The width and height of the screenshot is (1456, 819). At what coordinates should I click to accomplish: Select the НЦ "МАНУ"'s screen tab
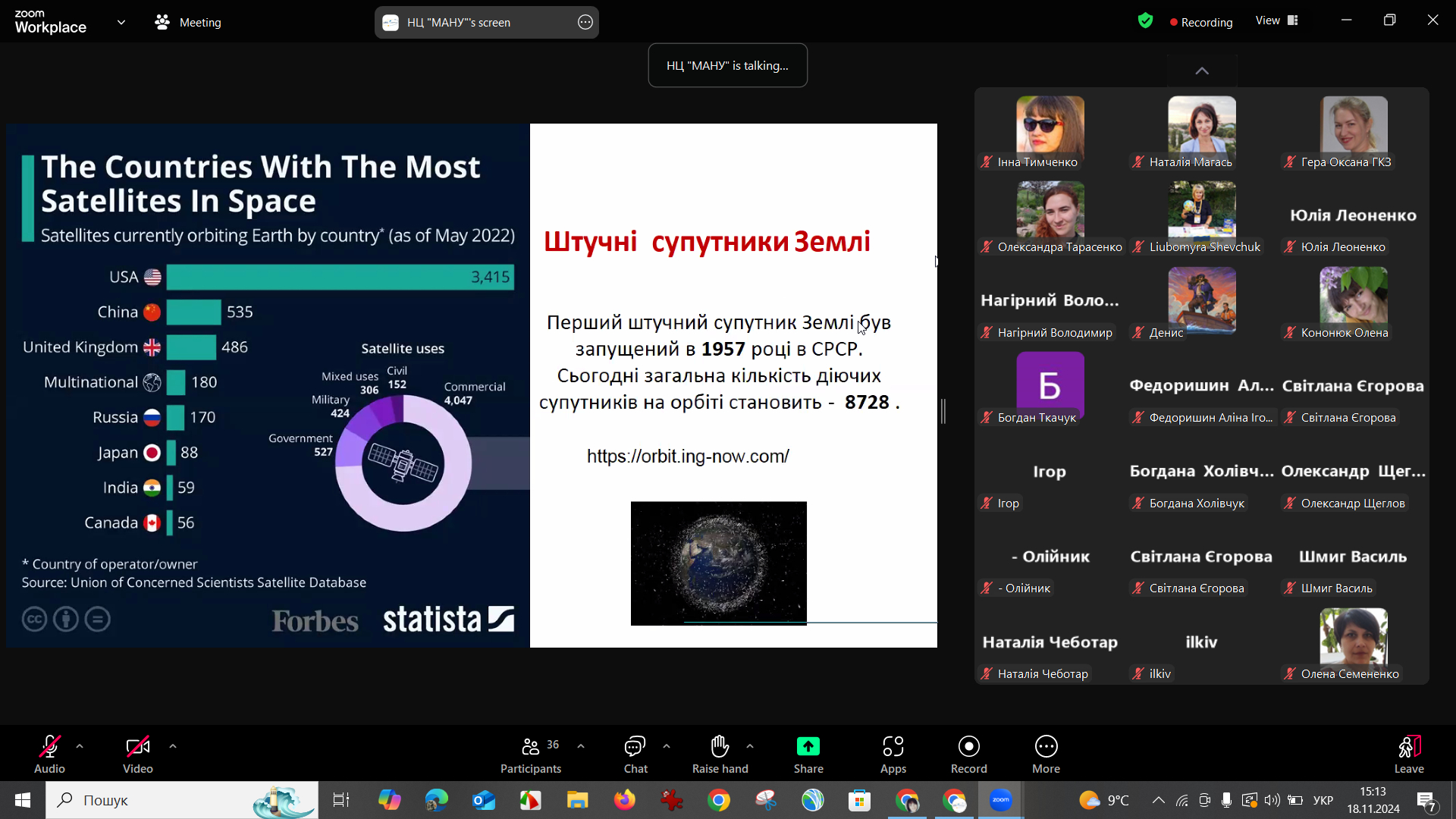[487, 23]
